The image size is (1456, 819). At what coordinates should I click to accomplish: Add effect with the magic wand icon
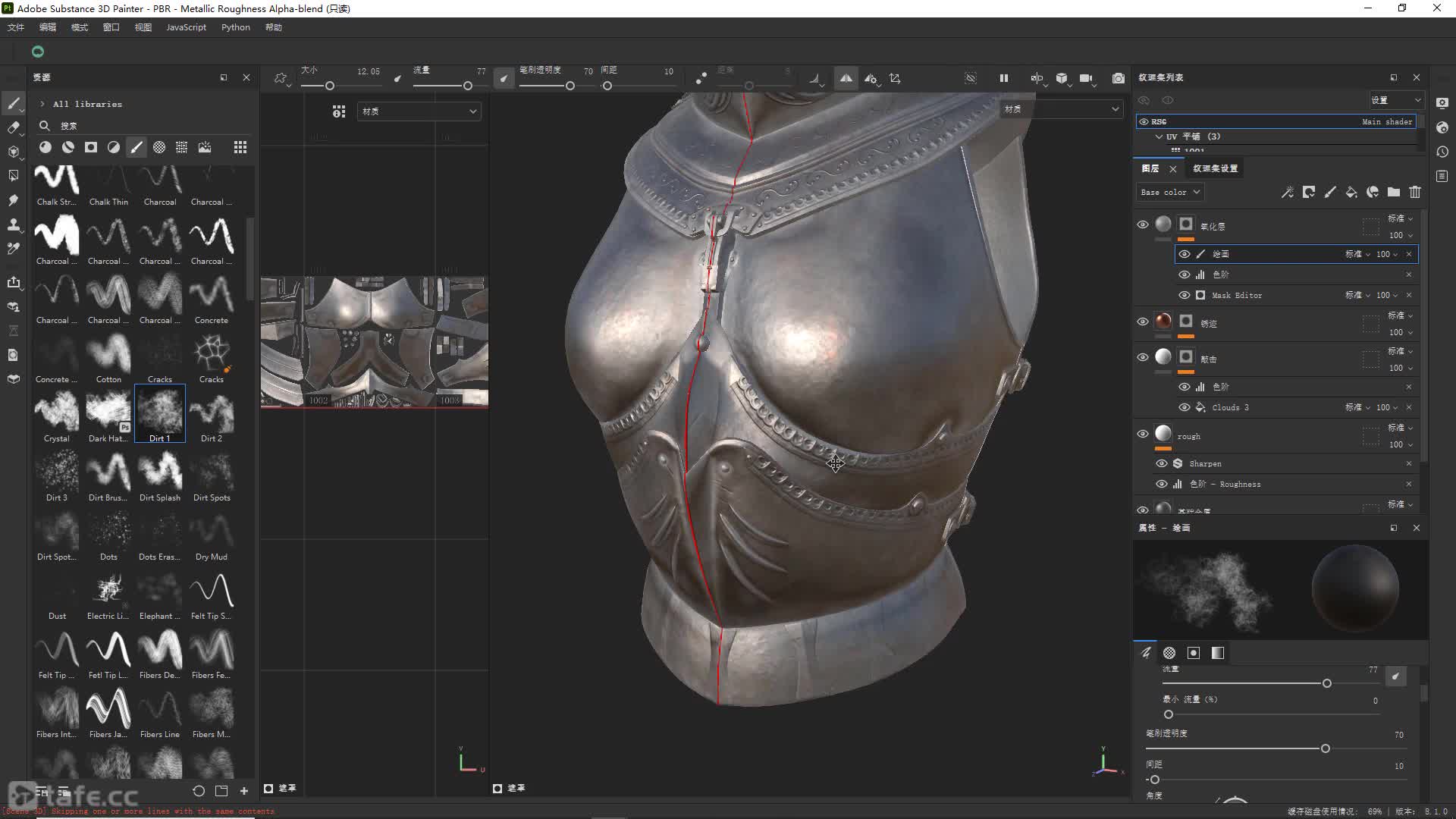tap(1288, 193)
